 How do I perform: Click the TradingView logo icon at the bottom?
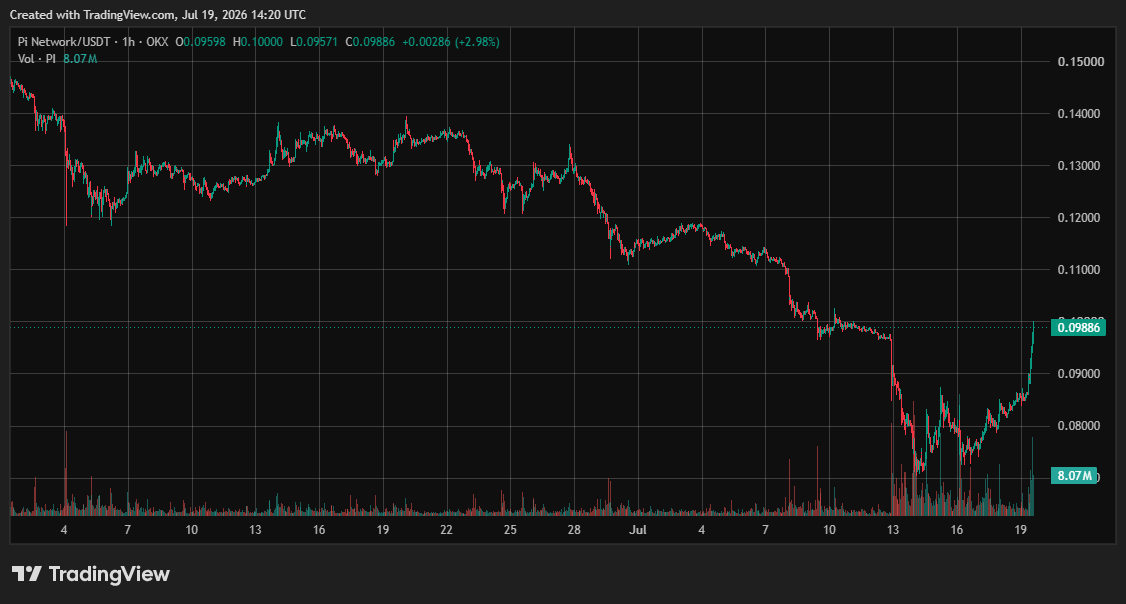click(27, 574)
